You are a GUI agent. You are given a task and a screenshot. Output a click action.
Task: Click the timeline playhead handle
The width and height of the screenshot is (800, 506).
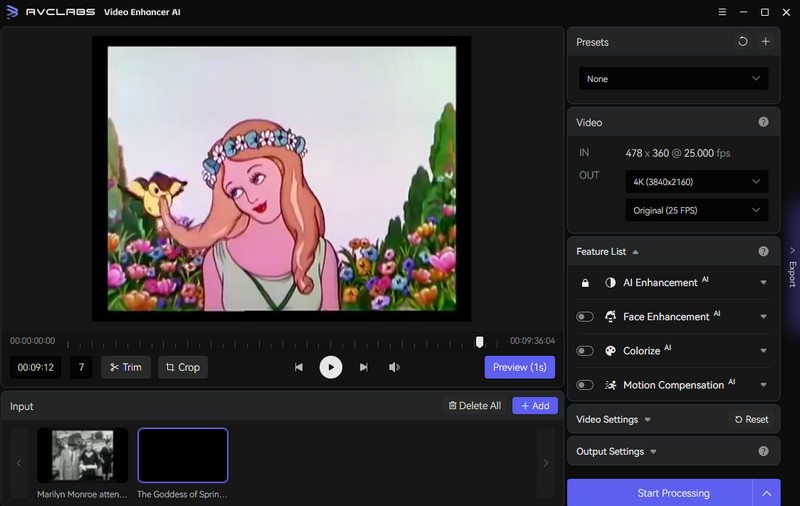(x=479, y=342)
